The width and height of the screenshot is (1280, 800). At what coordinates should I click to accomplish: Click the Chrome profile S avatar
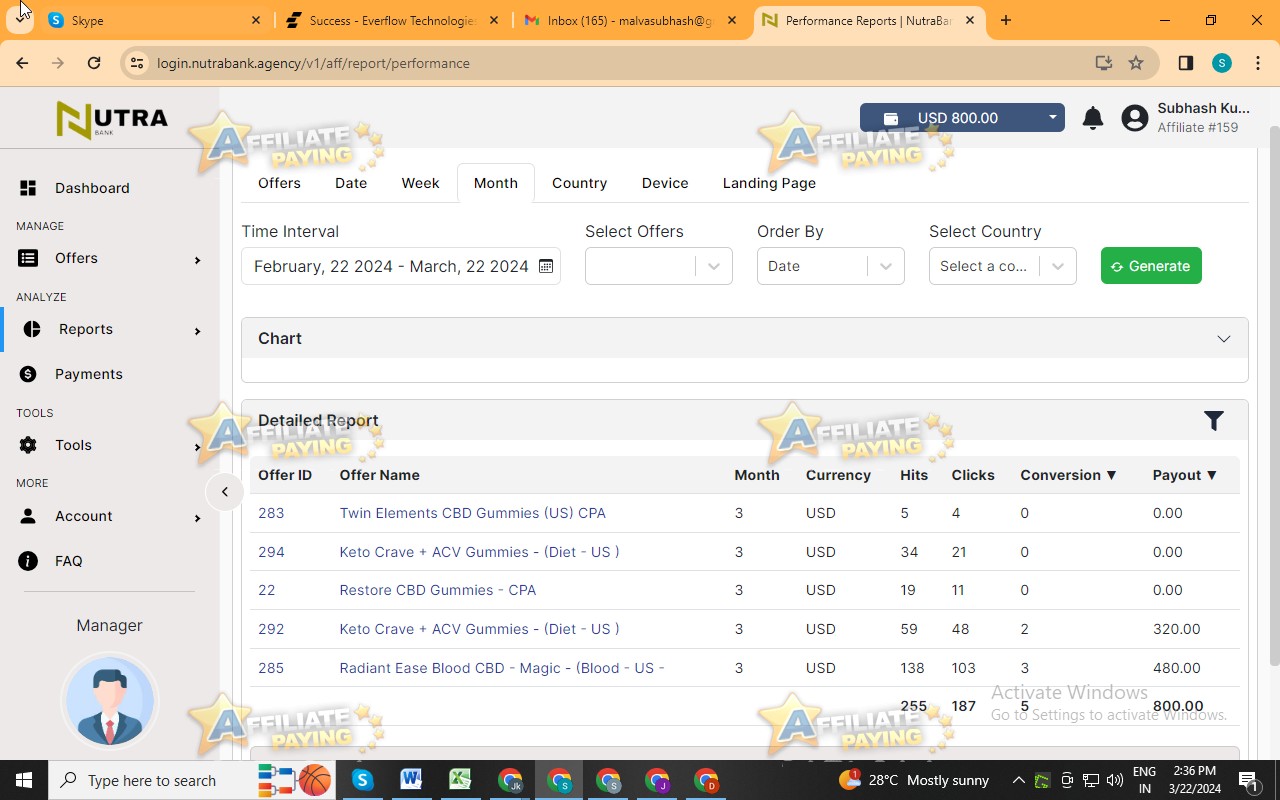(1222, 63)
